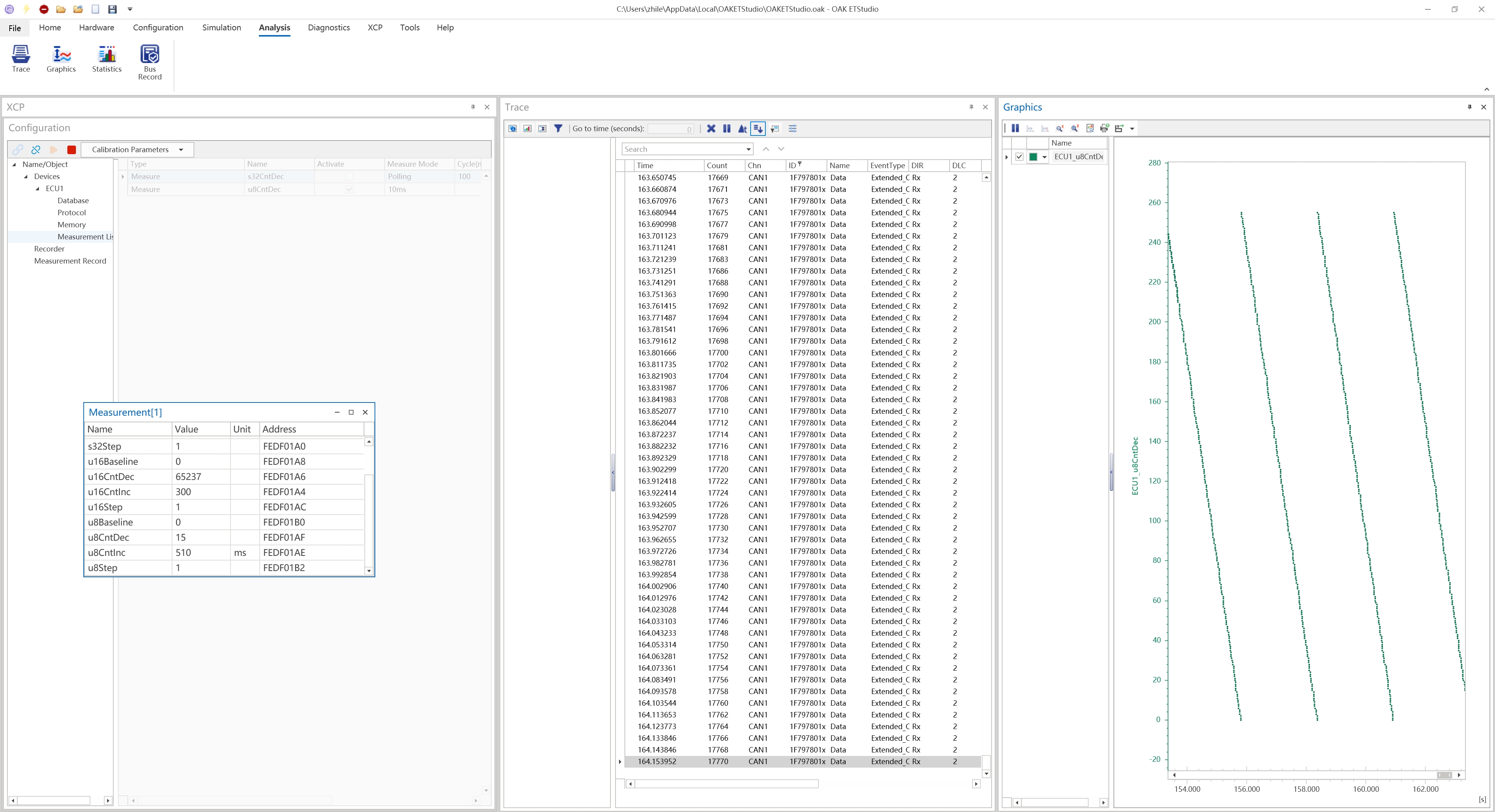Open the Trace analysis tool
This screenshot has height=812, width=1495.
pos(20,58)
